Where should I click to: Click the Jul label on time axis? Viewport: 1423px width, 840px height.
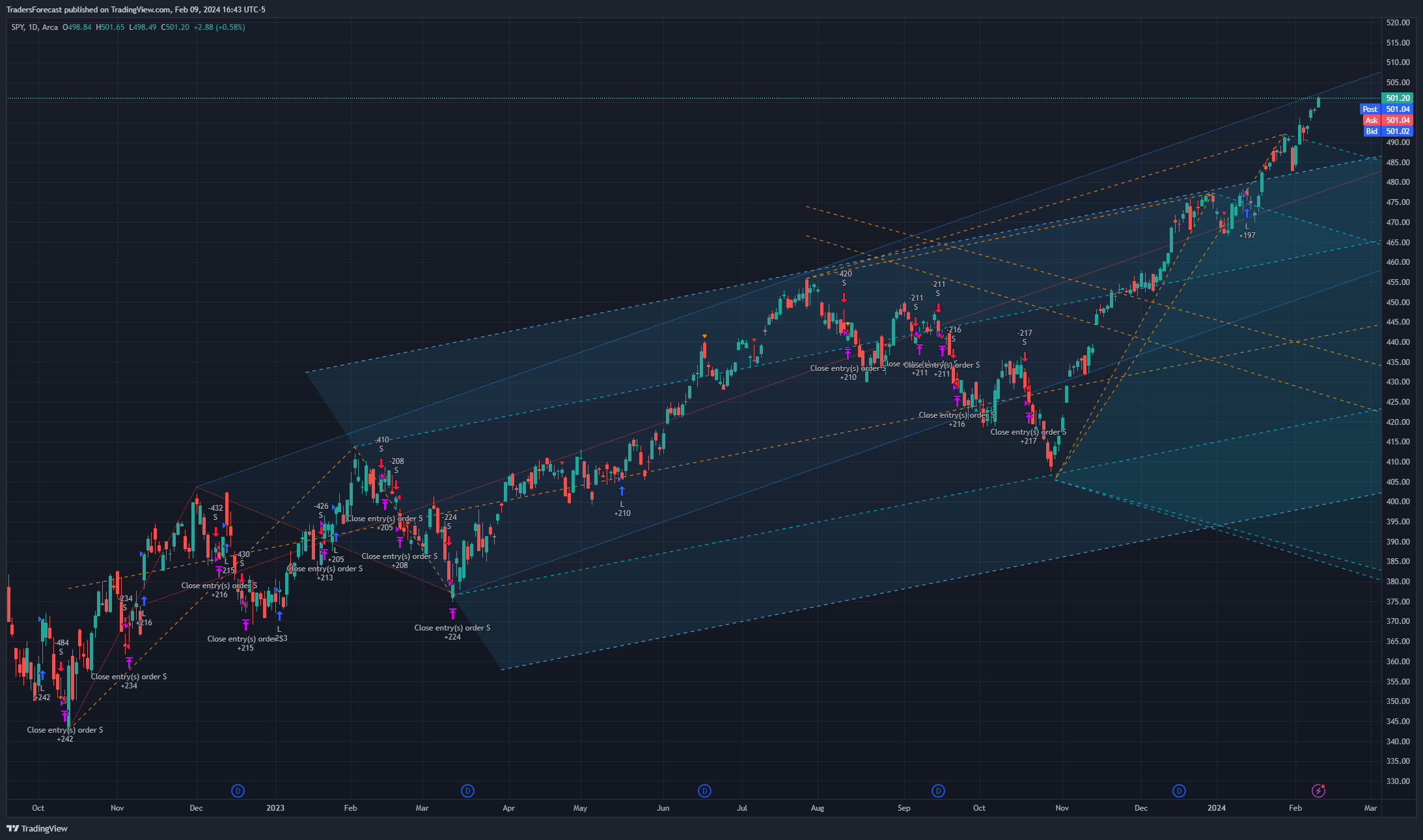click(742, 808)
